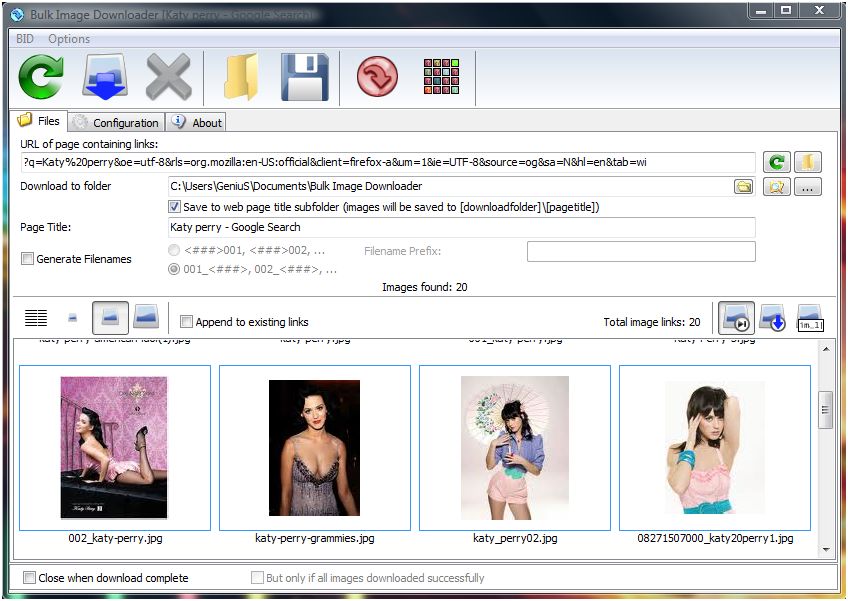The width and height of the screenshot is (848, 601).
Task: Click the Filename Prefix input field
Action: [641, 252]
